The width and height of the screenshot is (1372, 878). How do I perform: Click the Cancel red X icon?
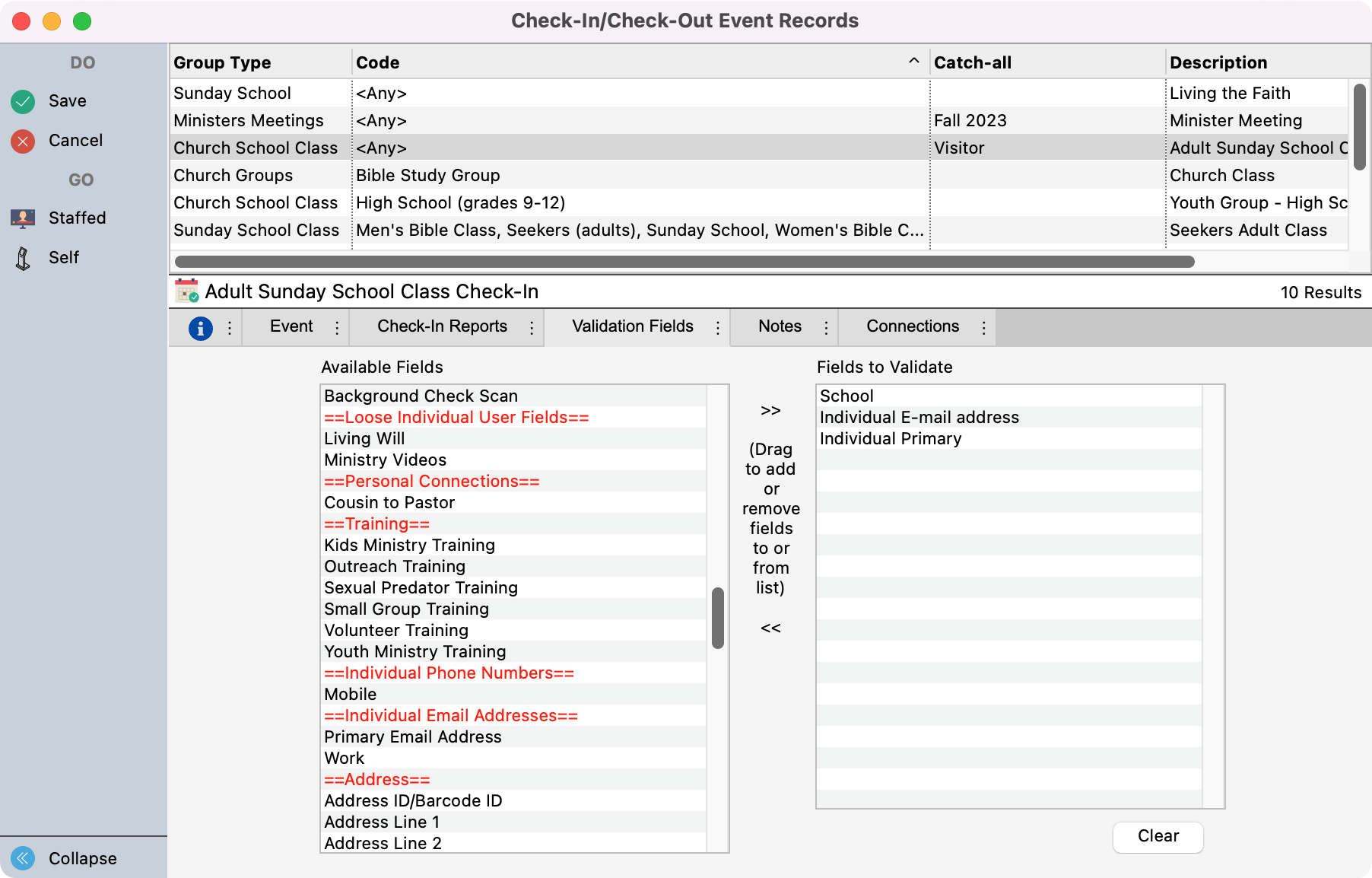pyautogui.click(x=22, y=140)
